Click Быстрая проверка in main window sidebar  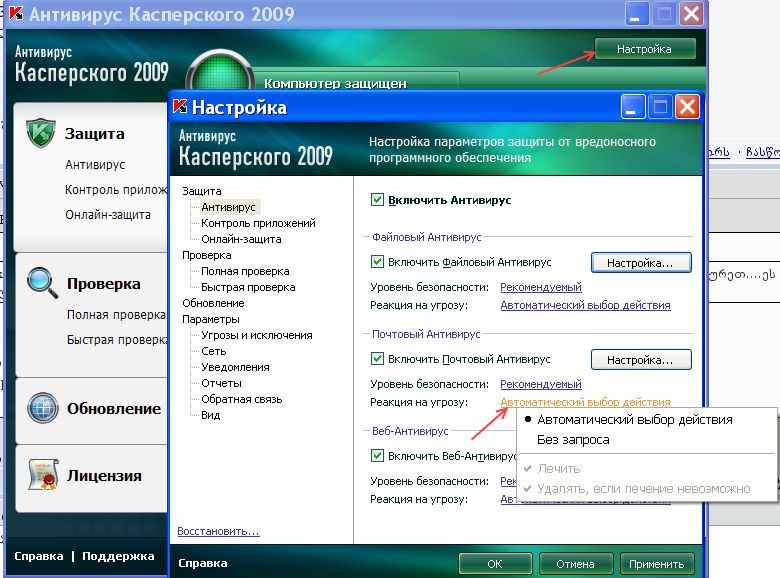[117, 340]
